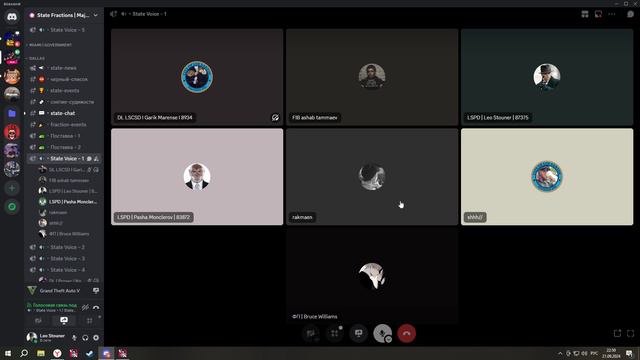Open User Settings gear icon
The height and width of the screenshot is (360, 640).
coord(96,338)
